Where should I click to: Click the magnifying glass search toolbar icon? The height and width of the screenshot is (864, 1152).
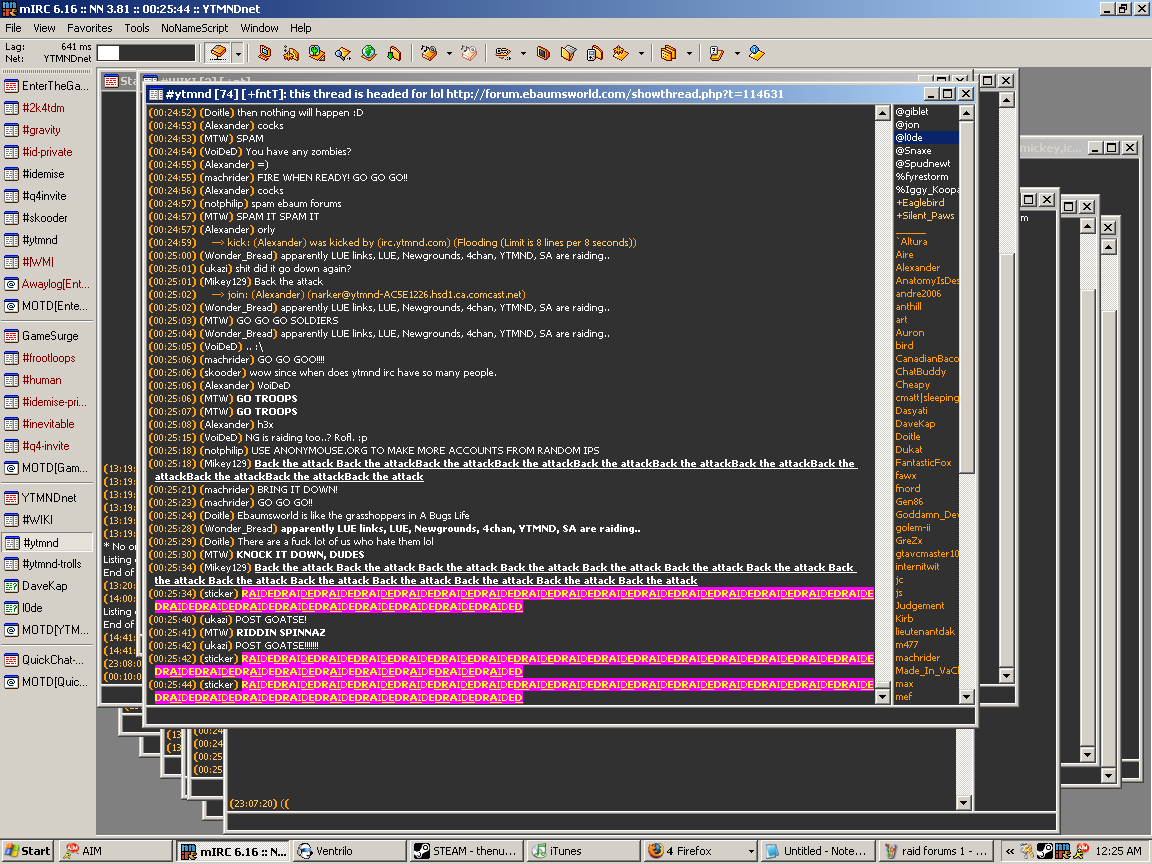click(342, 53)
